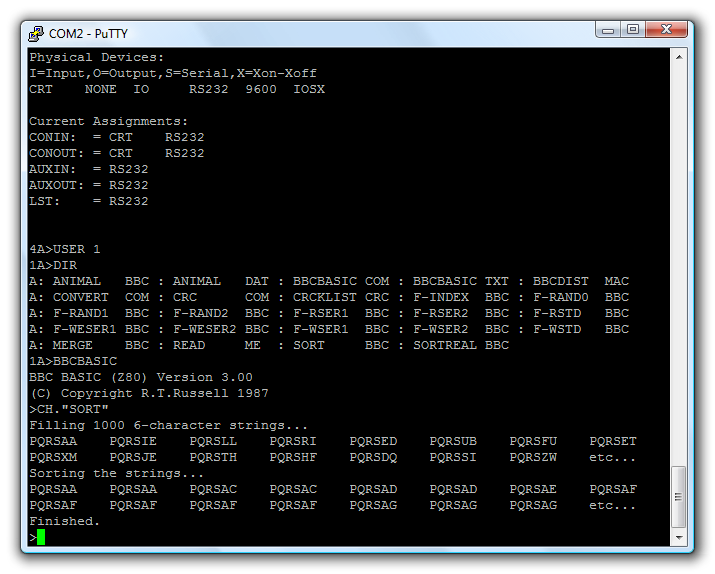Click the "PQRSIE" string
The width and height of the screenshot is (715, 574).
pyautogui.click(x=133, y=441)
